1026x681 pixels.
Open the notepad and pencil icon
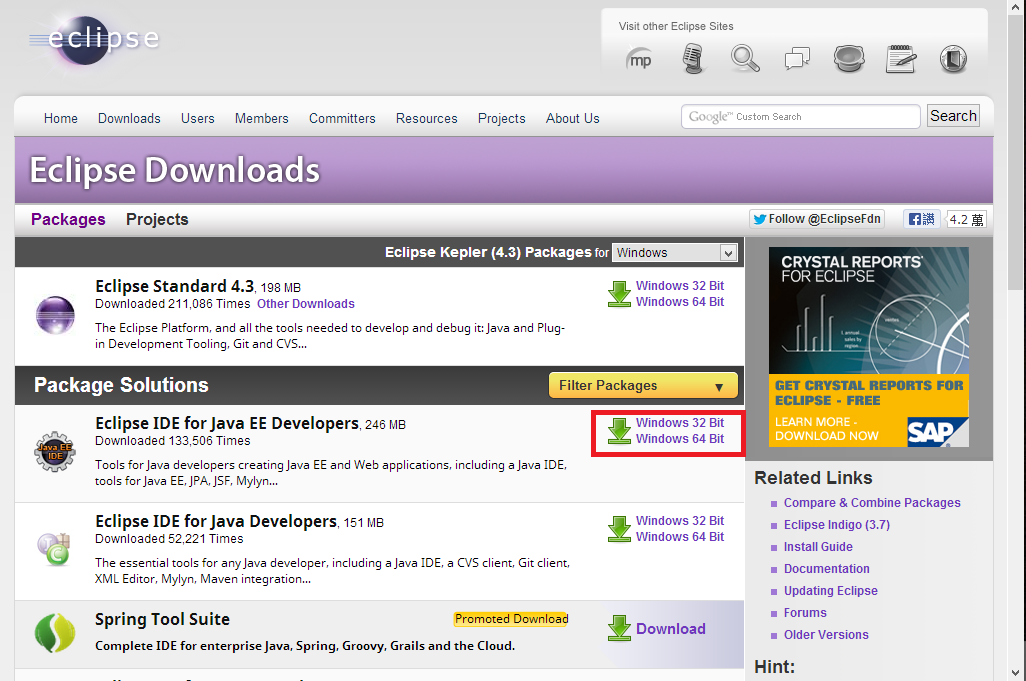coord(901,59)
